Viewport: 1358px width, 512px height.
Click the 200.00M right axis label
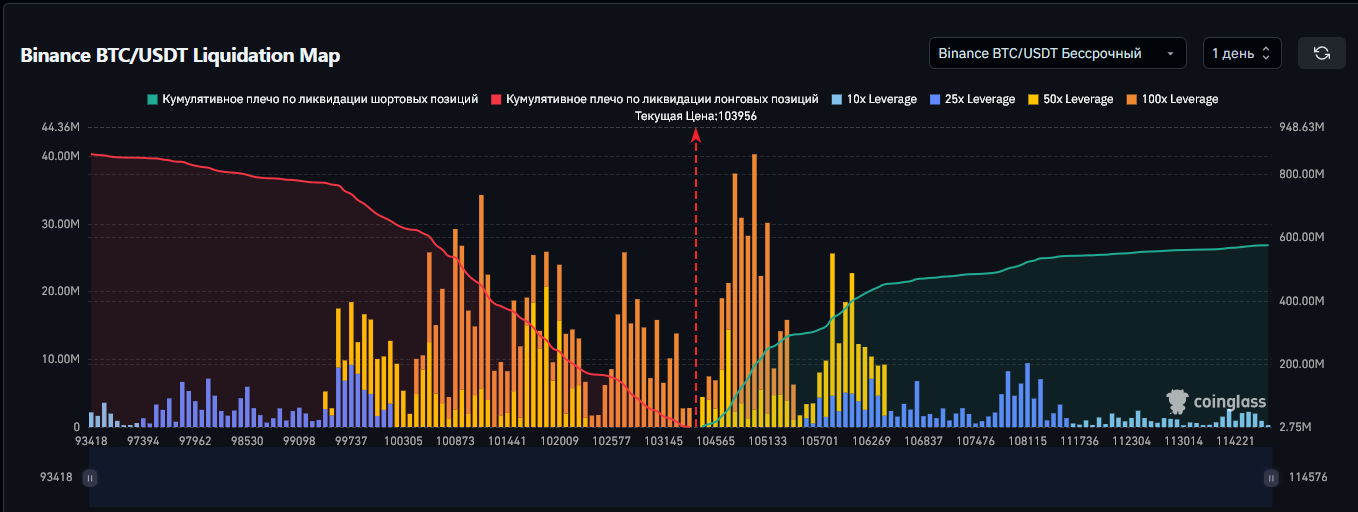tap(1301, 364)
